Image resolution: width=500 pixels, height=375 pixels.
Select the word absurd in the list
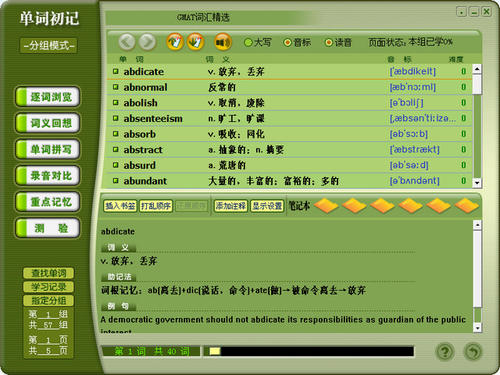pos(139,165)
